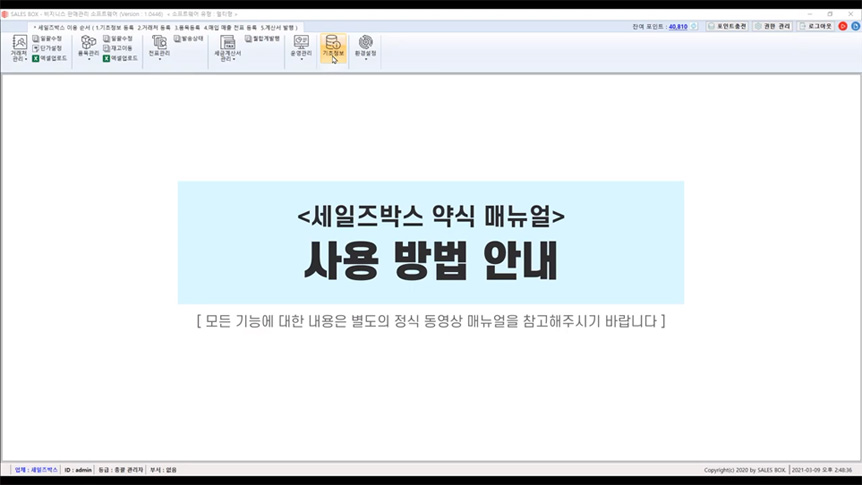
Task: Open 운영관리 (operations management) icon
Action: pyautogui.click(x=301, y=45)
